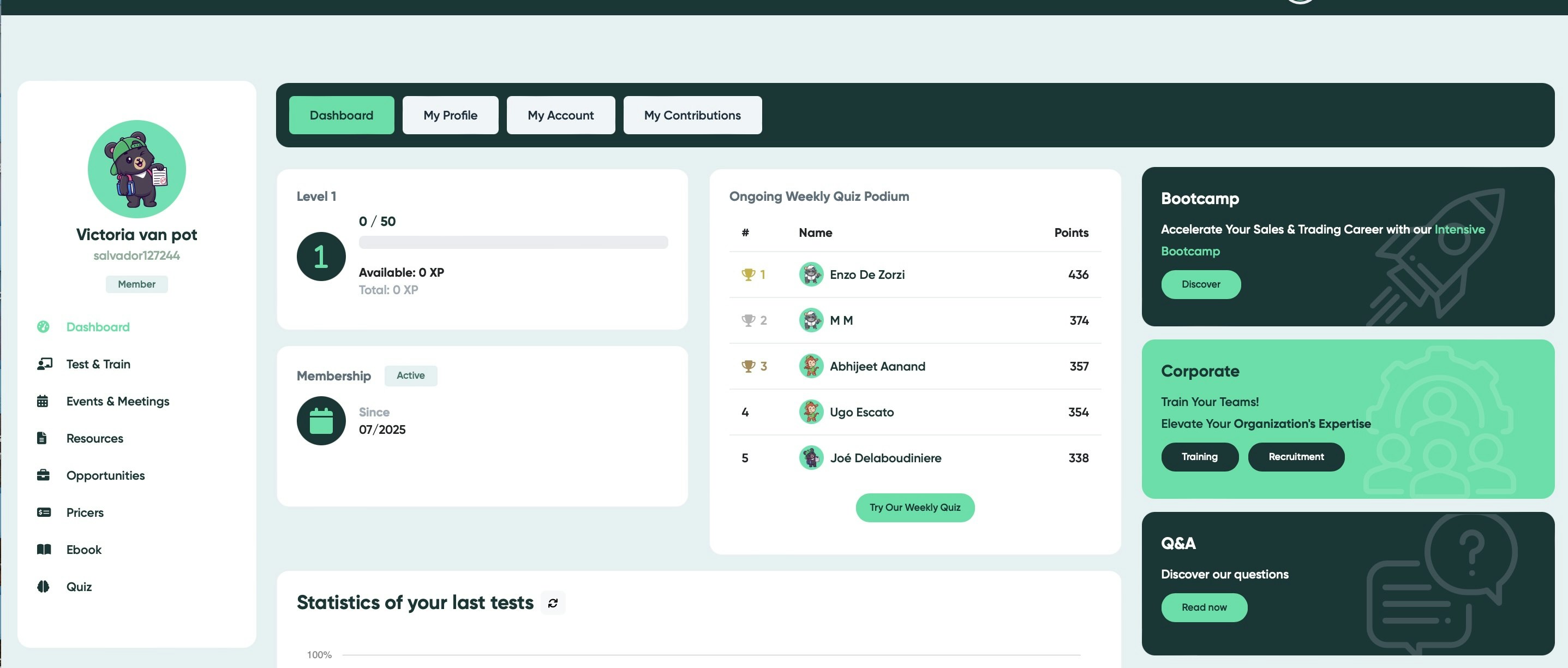
Task: Click Victoria van pot's bear profile picture
Action: [137, 169]
